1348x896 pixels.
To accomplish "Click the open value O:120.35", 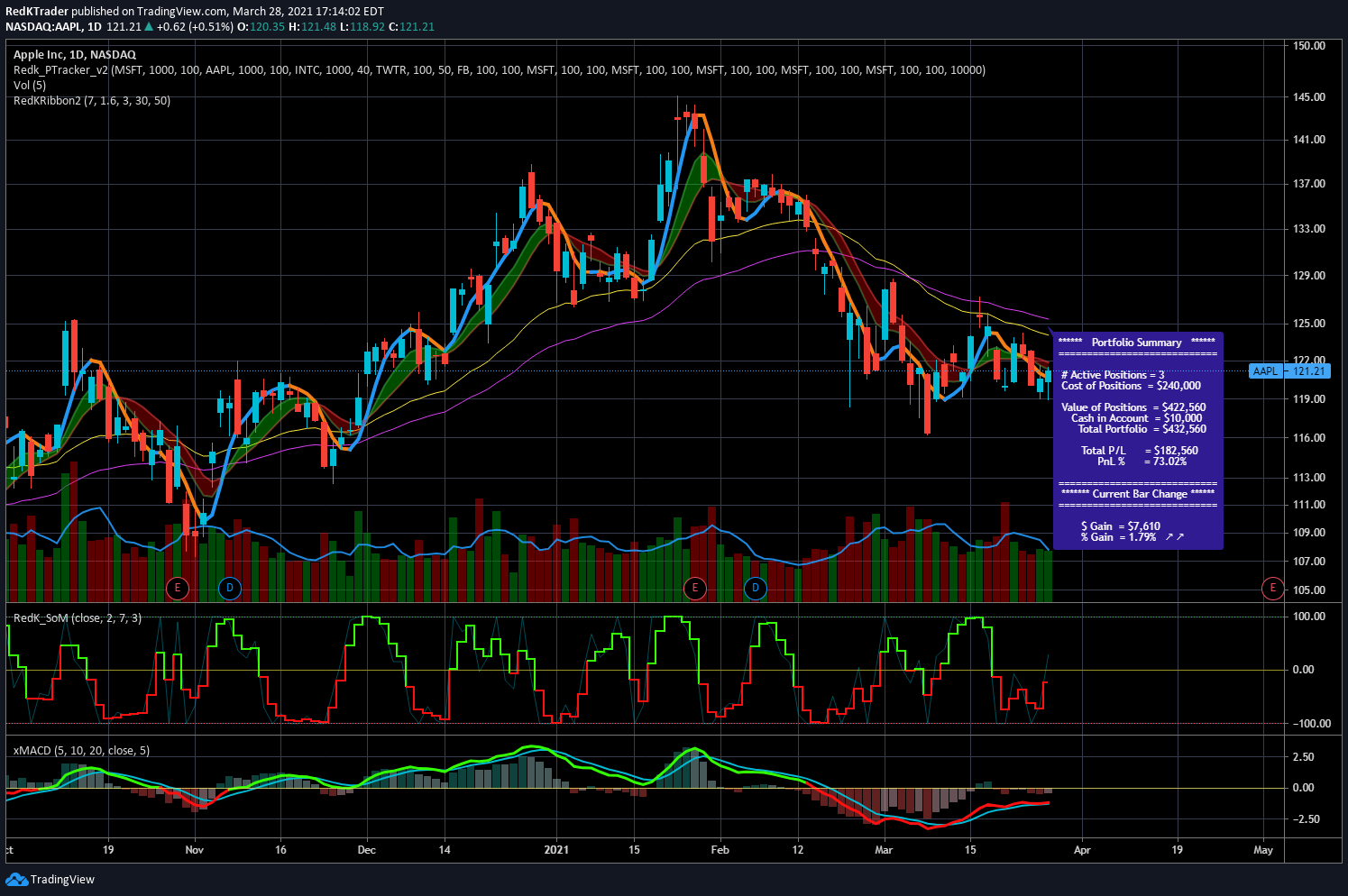I will coord(261,26).
